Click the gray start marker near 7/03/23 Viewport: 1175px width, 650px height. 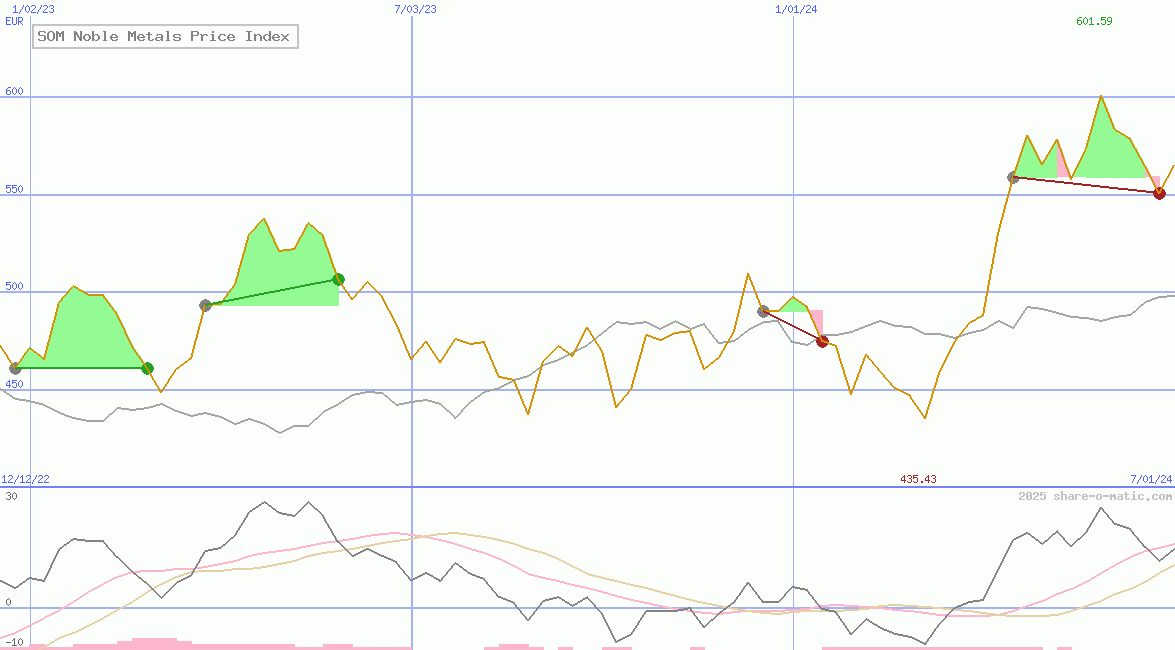pos(207,306)
